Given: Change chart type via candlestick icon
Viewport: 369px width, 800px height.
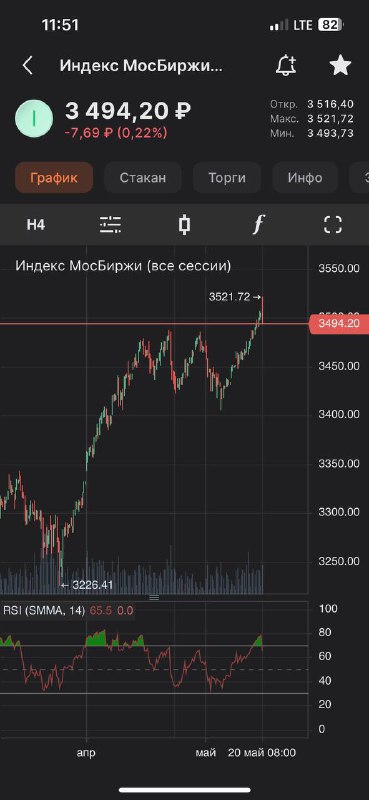Looking at the screenshot, I should pyautogui.click(x=185, y=224).
